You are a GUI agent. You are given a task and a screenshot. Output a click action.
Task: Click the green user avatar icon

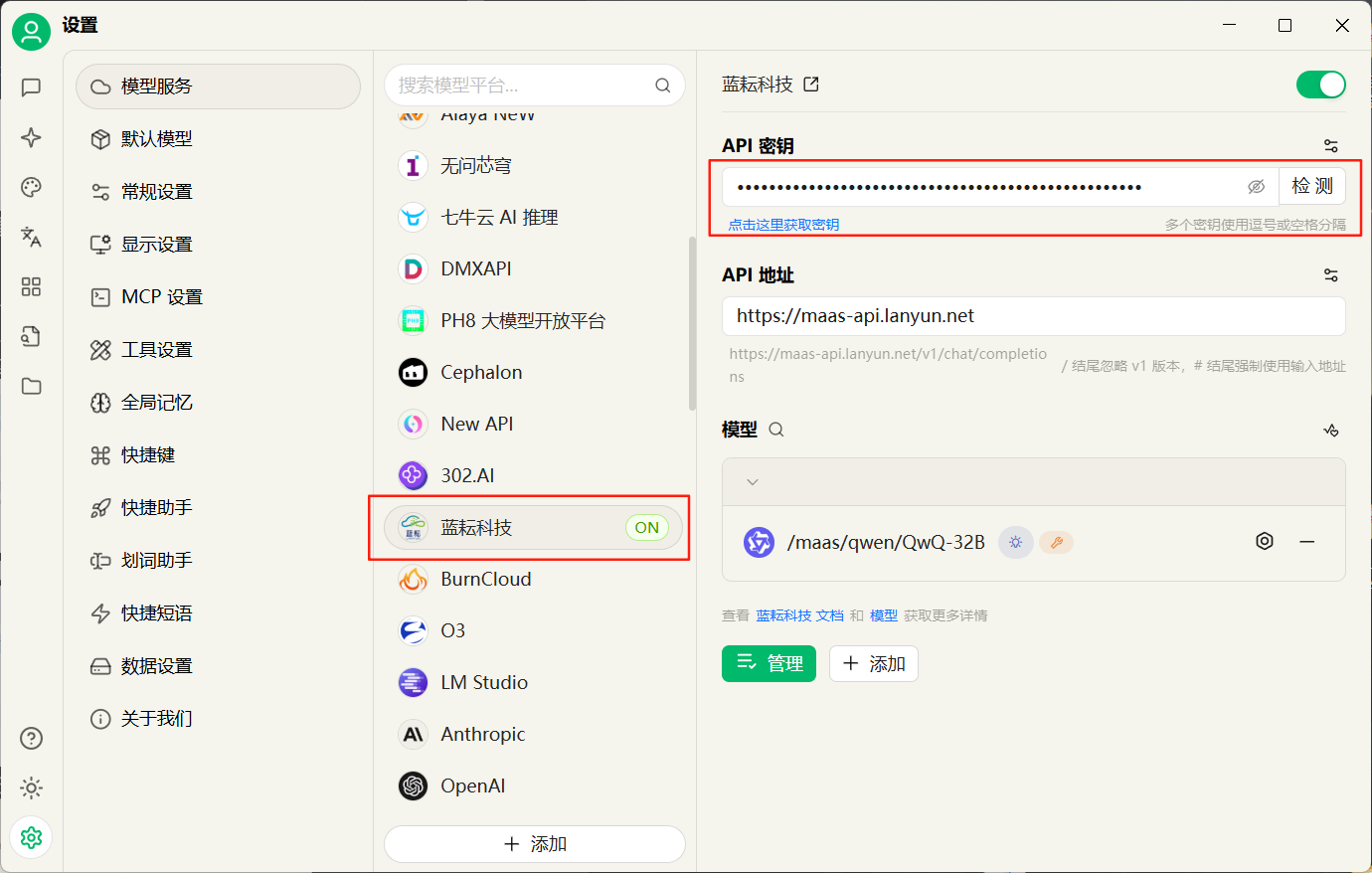(x=31, y=32)
